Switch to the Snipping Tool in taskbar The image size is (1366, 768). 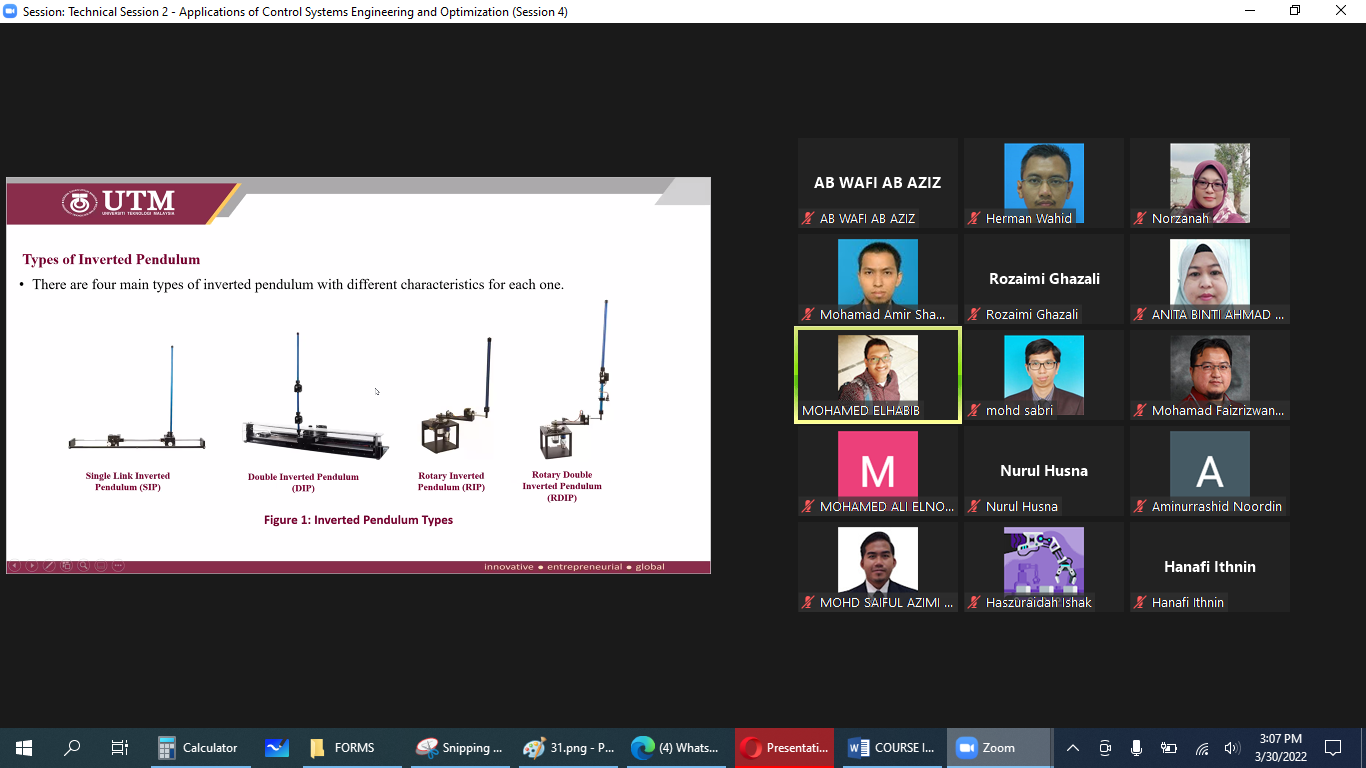coord(460,748)
